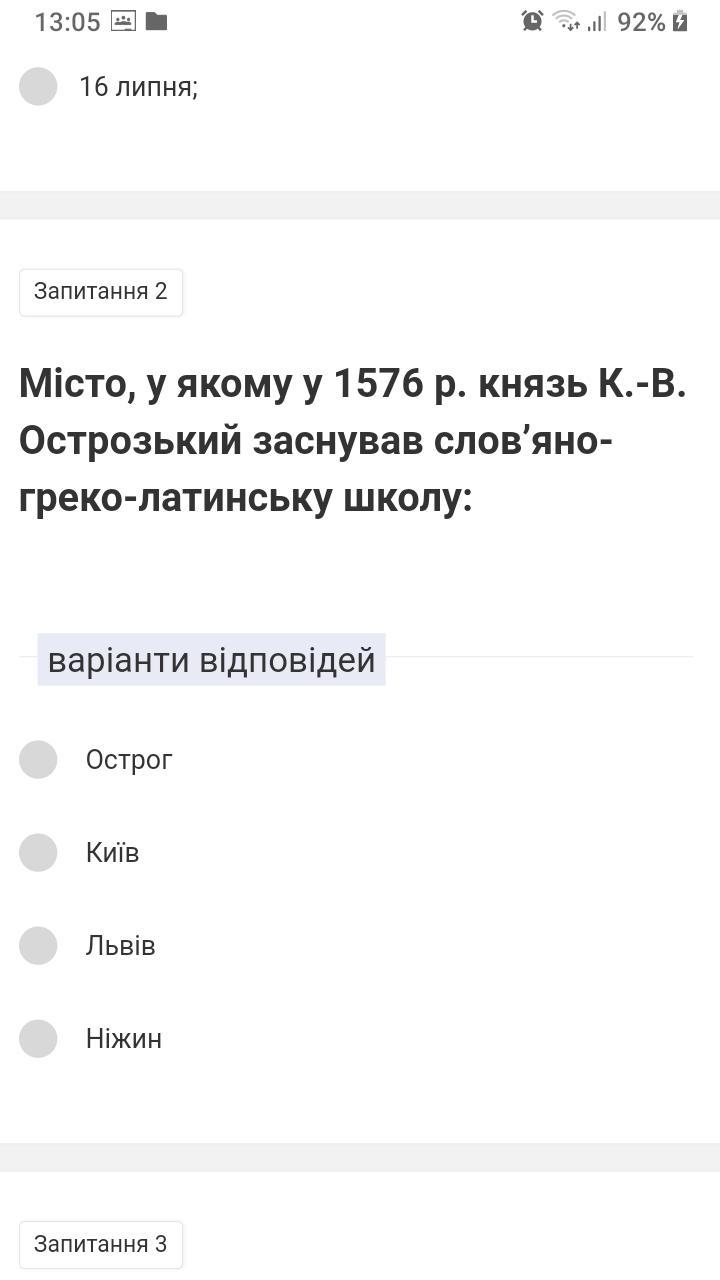720x1280 pixels.
Task: Tap the Wi-Fi signal status icon
Action: pos(566,21)
